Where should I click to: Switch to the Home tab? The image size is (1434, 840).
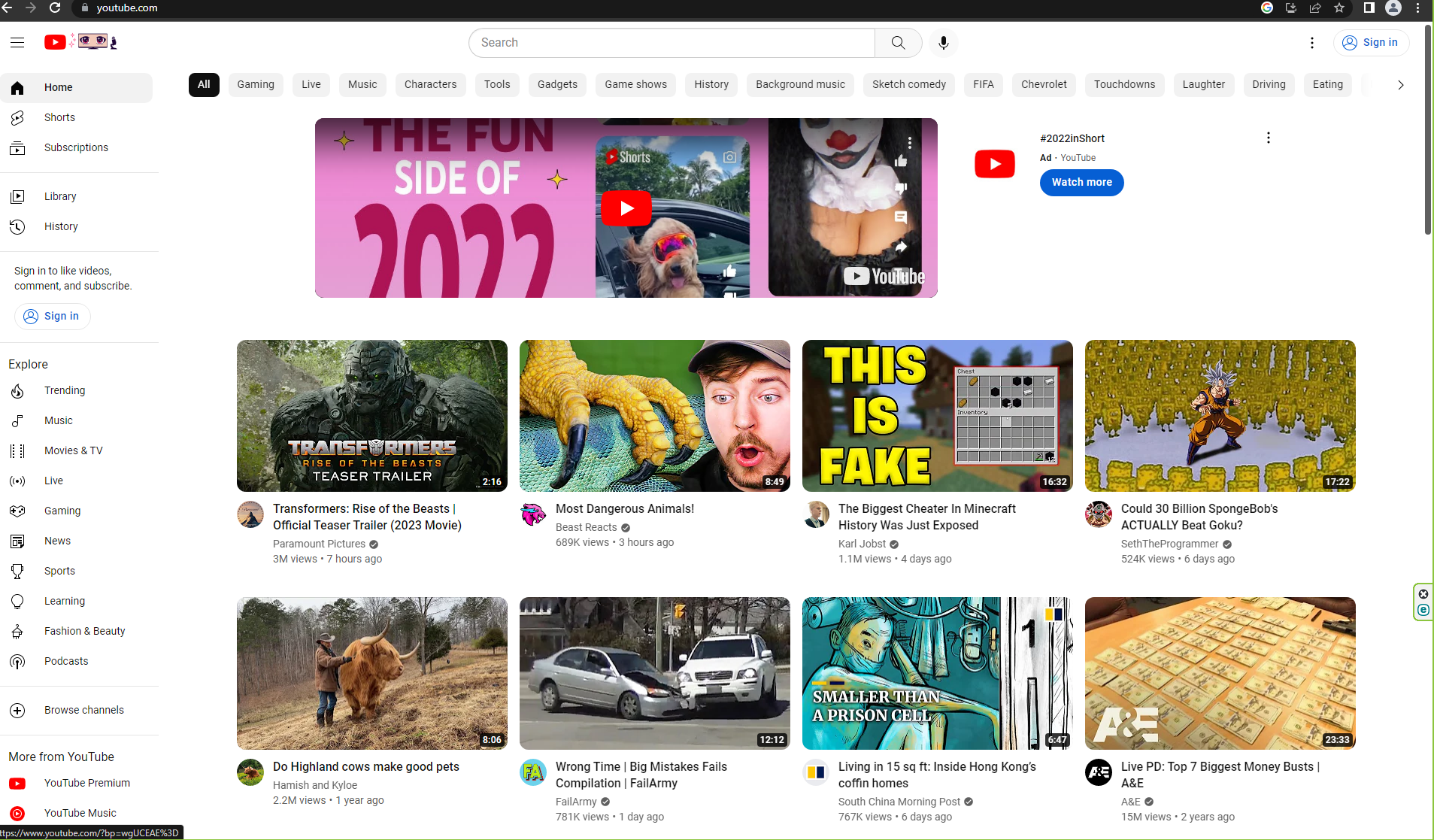[x=58, y=87]
